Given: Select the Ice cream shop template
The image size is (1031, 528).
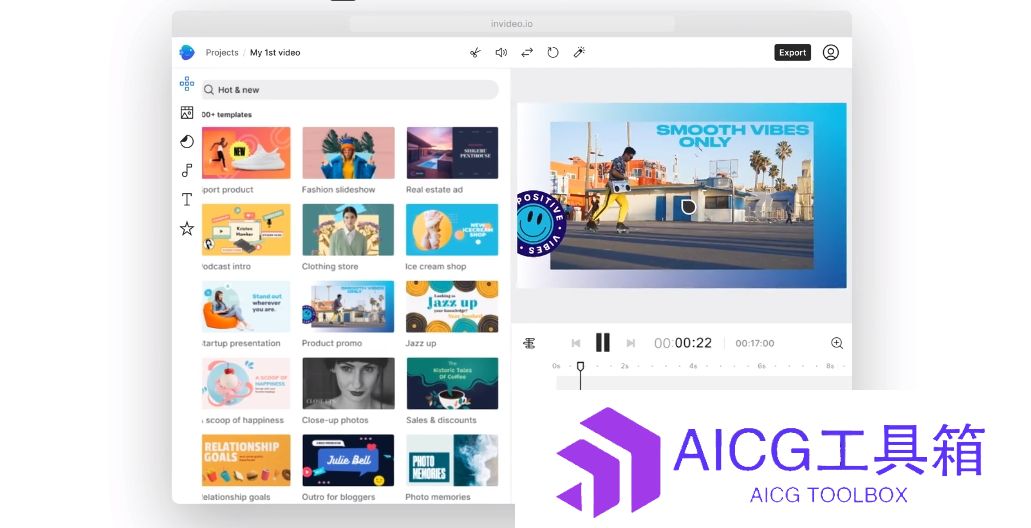Looking at the screenshot, I should coord(452,229).
